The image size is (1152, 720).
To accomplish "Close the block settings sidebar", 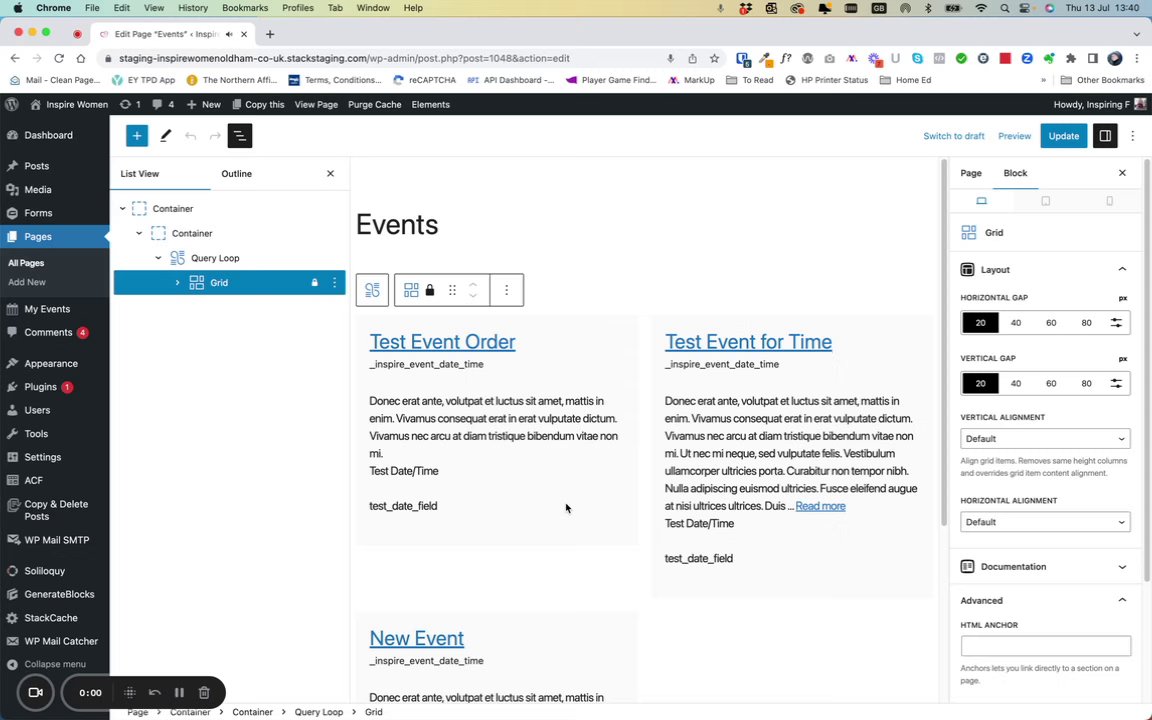I will pyautogui.click(x=1122, y=173).
